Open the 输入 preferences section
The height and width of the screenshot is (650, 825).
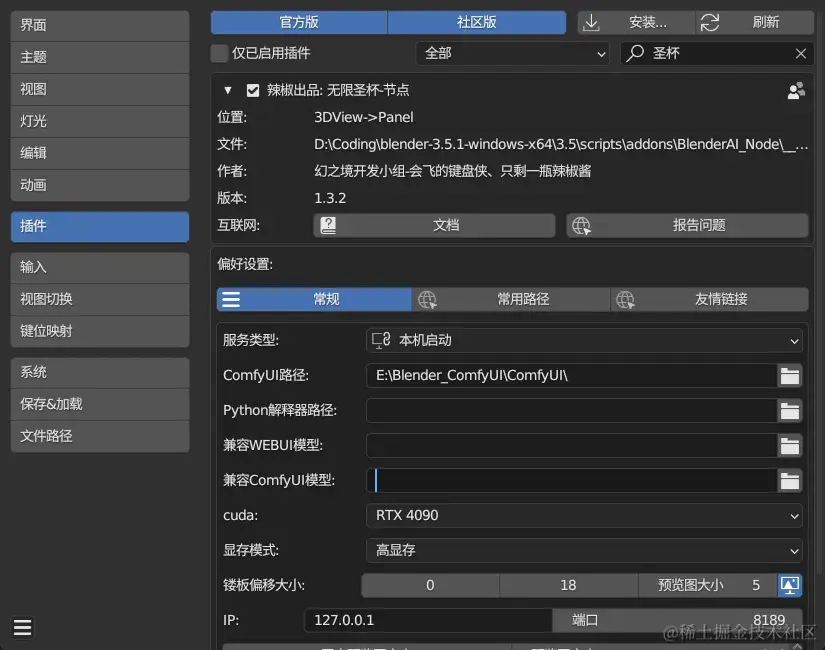(100, 267)
